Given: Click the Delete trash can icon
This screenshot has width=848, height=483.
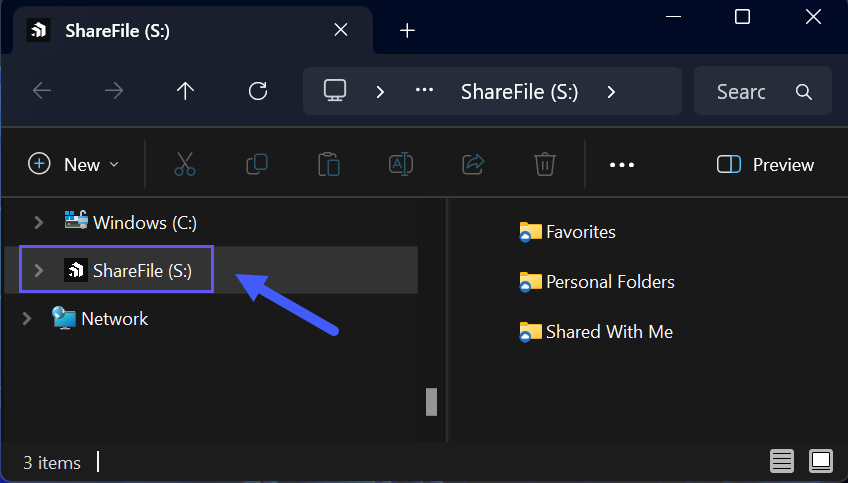Looking at the screenshot, I should (545, 164).
